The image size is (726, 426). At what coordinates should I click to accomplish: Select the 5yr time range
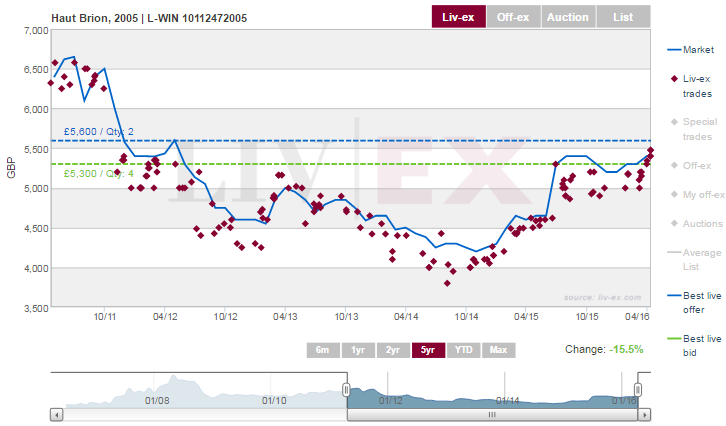(x=428, y=350)
